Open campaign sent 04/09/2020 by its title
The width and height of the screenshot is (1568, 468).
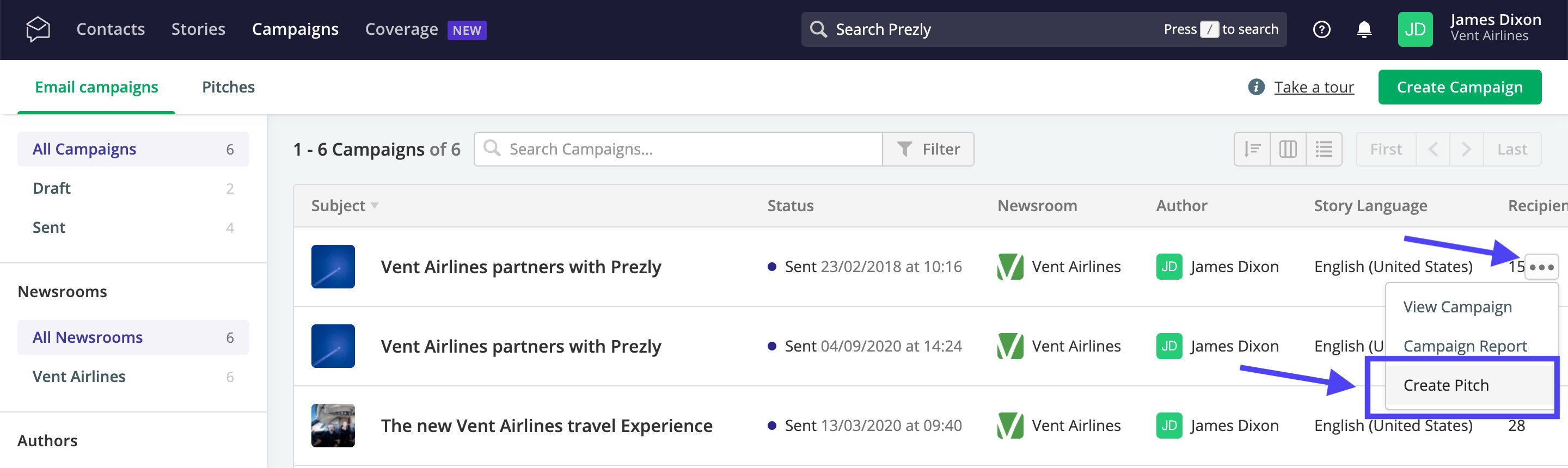point(521,346)
